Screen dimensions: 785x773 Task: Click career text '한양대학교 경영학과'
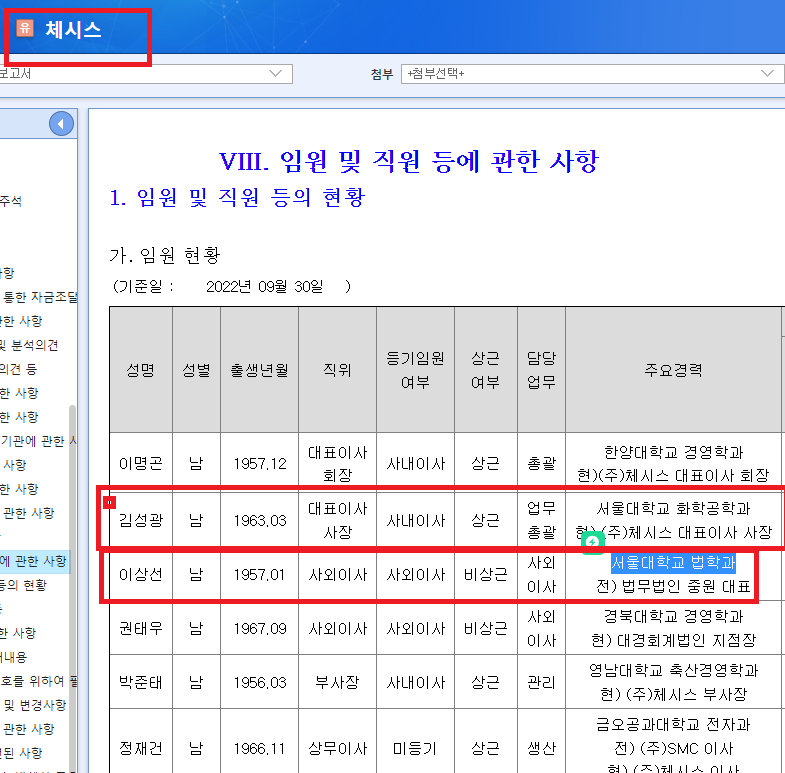tap(673, 452)
